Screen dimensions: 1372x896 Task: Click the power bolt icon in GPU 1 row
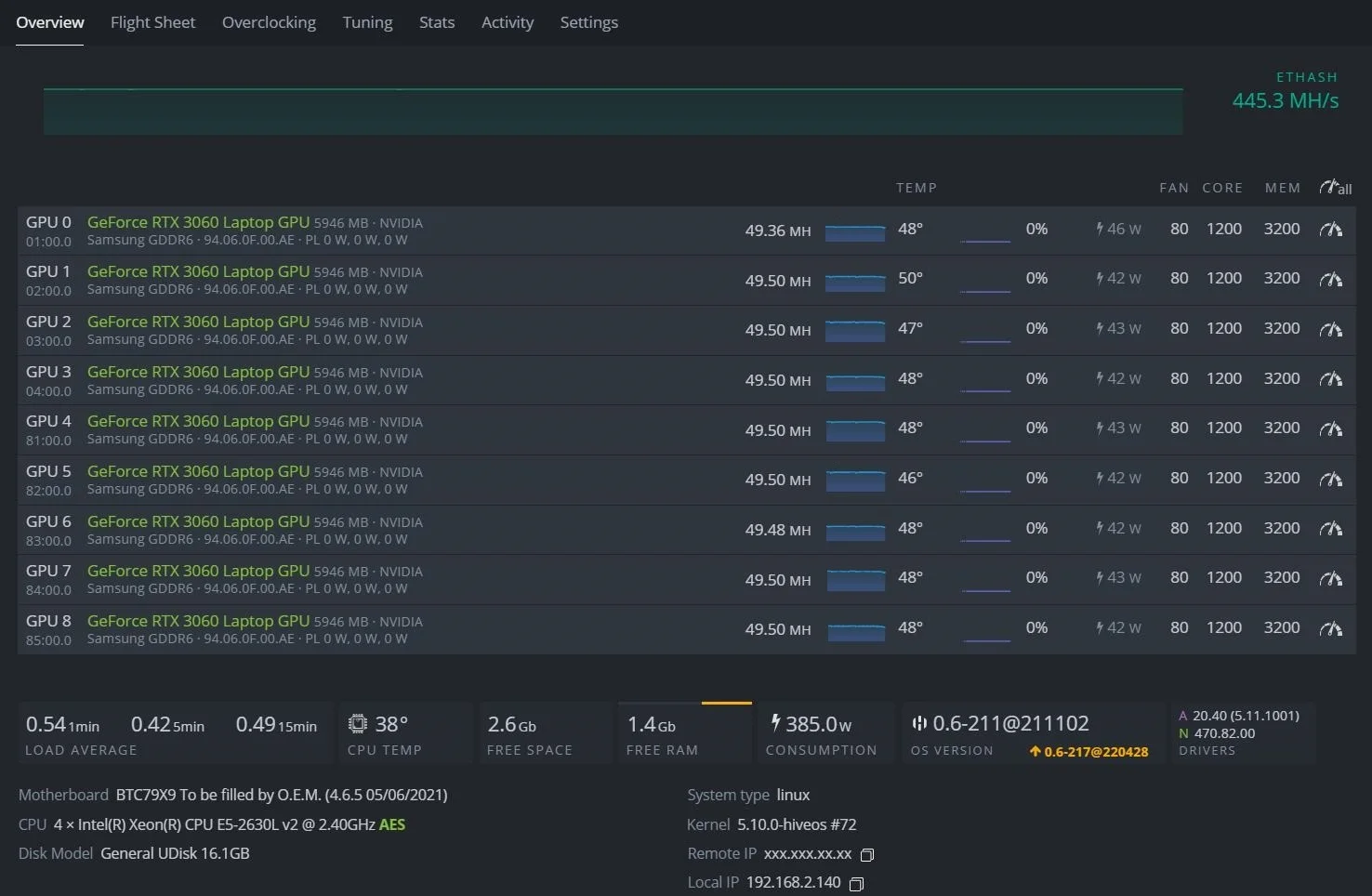pos(1100,279)
